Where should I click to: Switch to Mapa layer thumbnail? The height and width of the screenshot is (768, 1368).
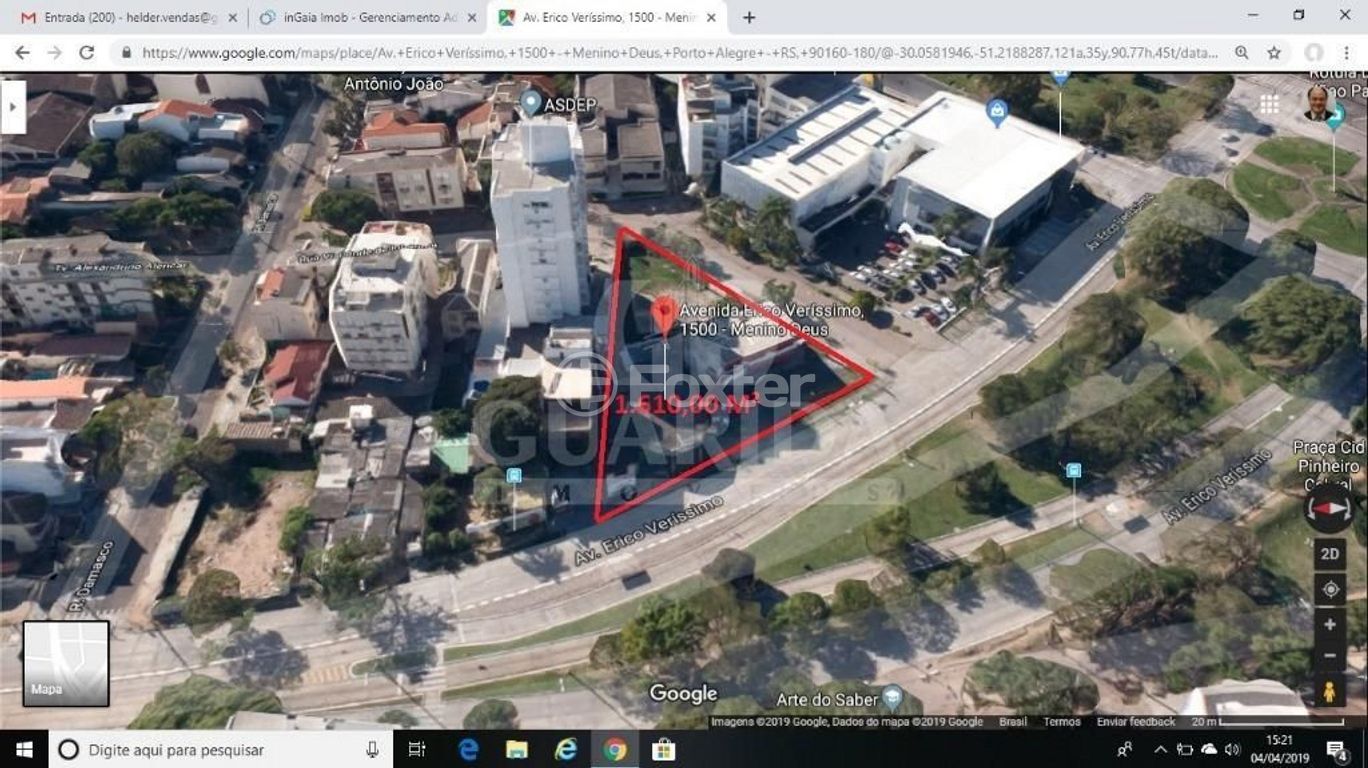(66, 663)
